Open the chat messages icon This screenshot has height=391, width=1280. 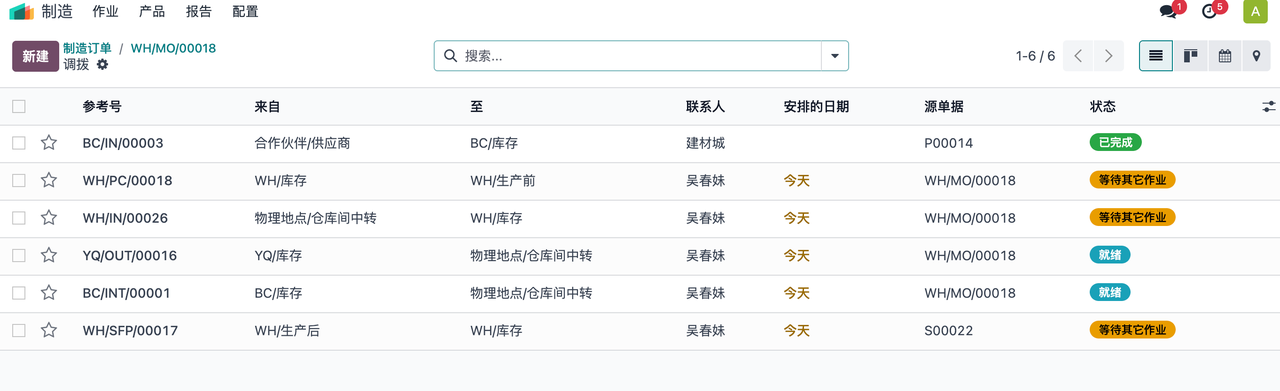coord(1168,12)
